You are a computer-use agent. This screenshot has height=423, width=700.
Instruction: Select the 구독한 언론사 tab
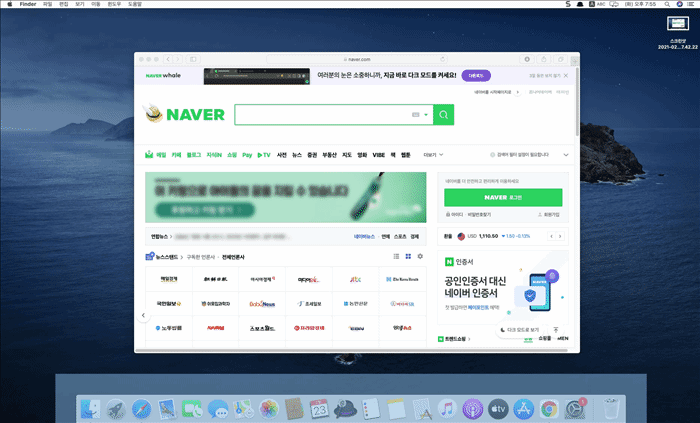pyautogui.click(x=200, y=257)
